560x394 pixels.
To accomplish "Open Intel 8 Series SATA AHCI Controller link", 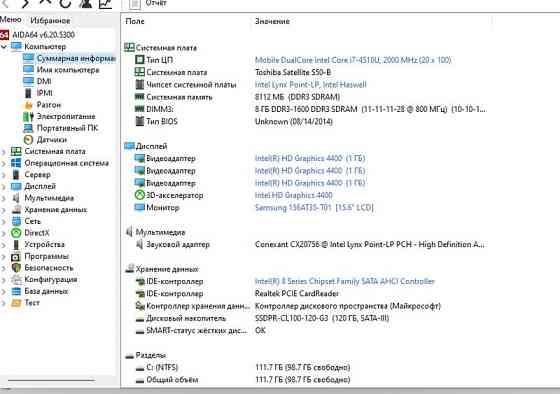I will [345, 281].
